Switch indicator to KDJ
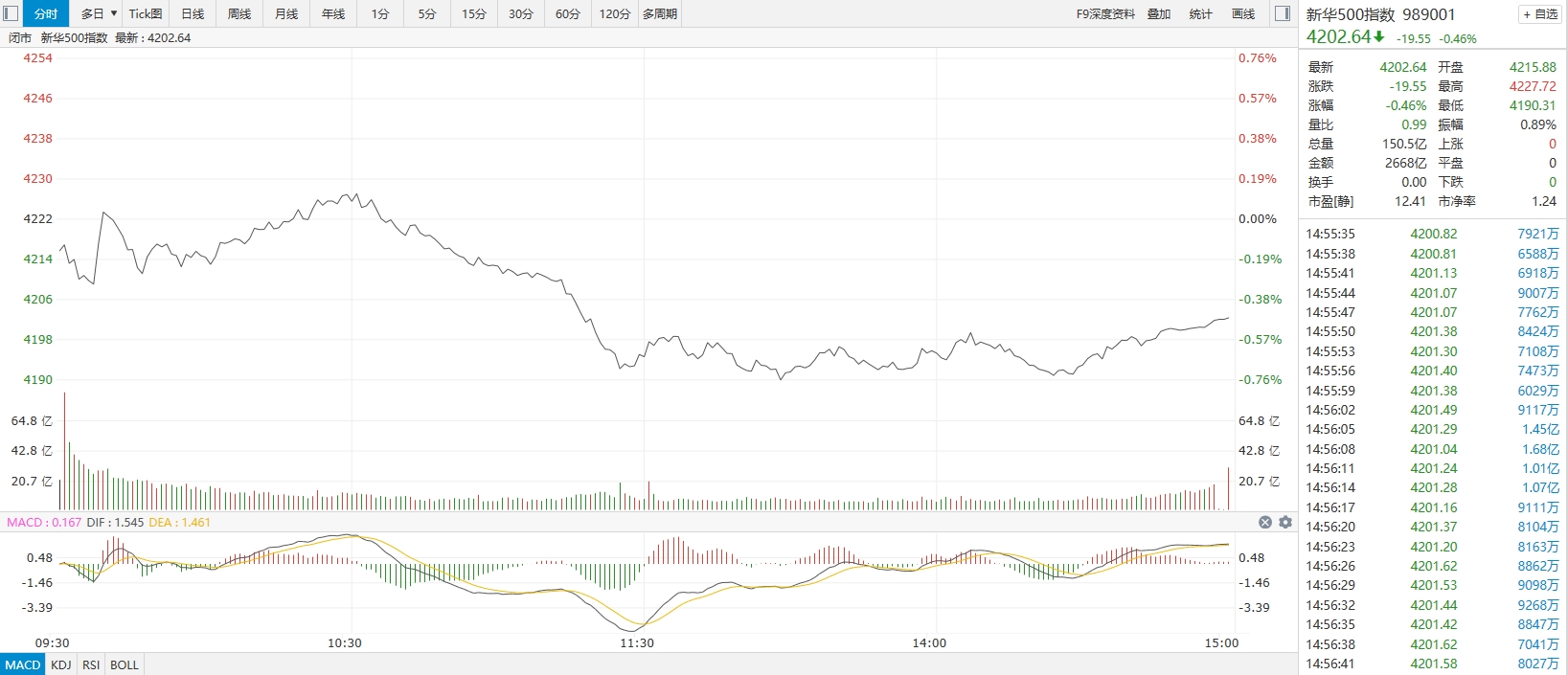 pos(61,664)
